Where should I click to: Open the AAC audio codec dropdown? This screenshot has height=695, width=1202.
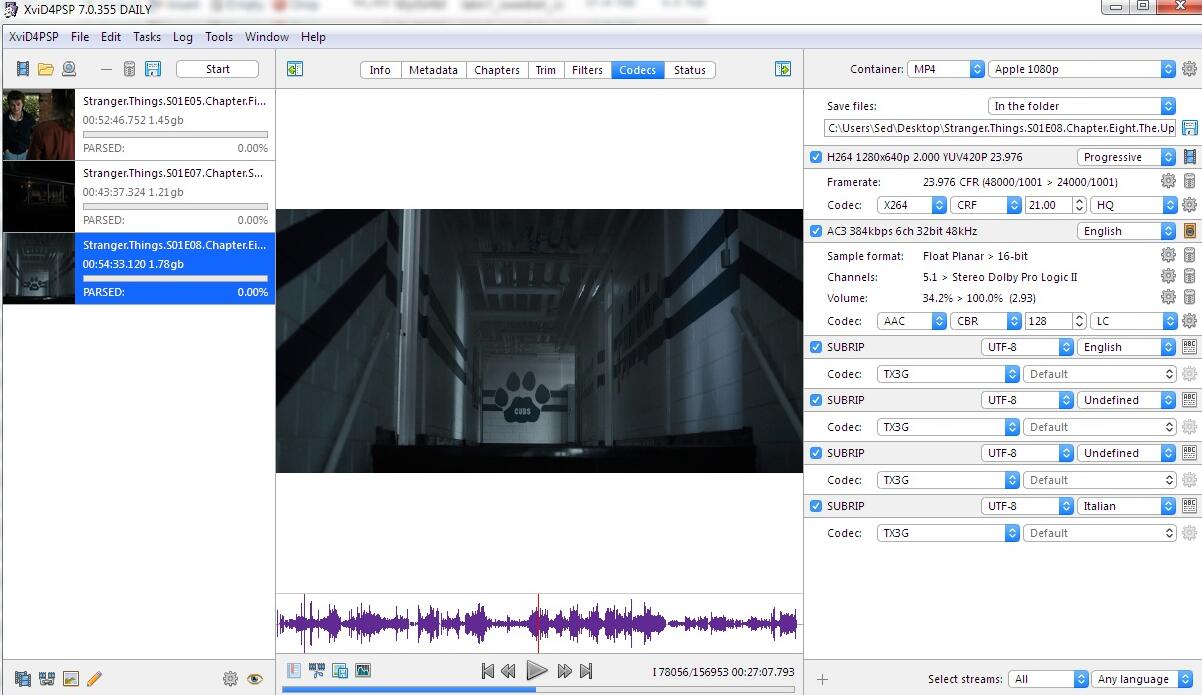[912, 321]
